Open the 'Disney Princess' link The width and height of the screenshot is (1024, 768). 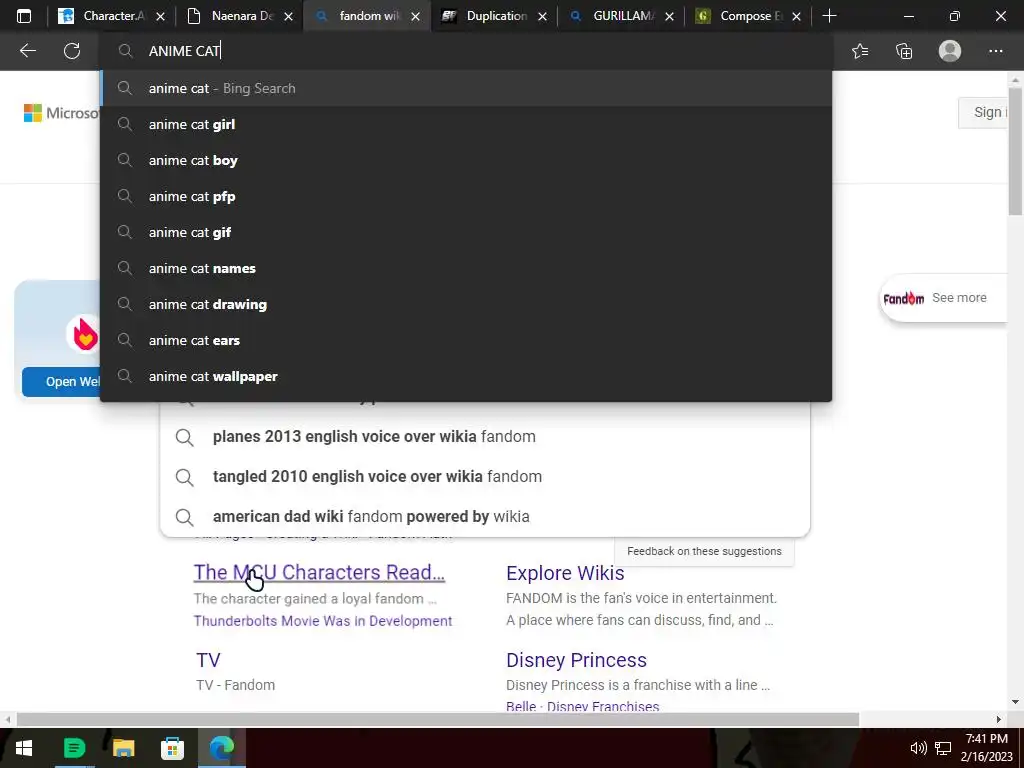[x=576, y=660]
